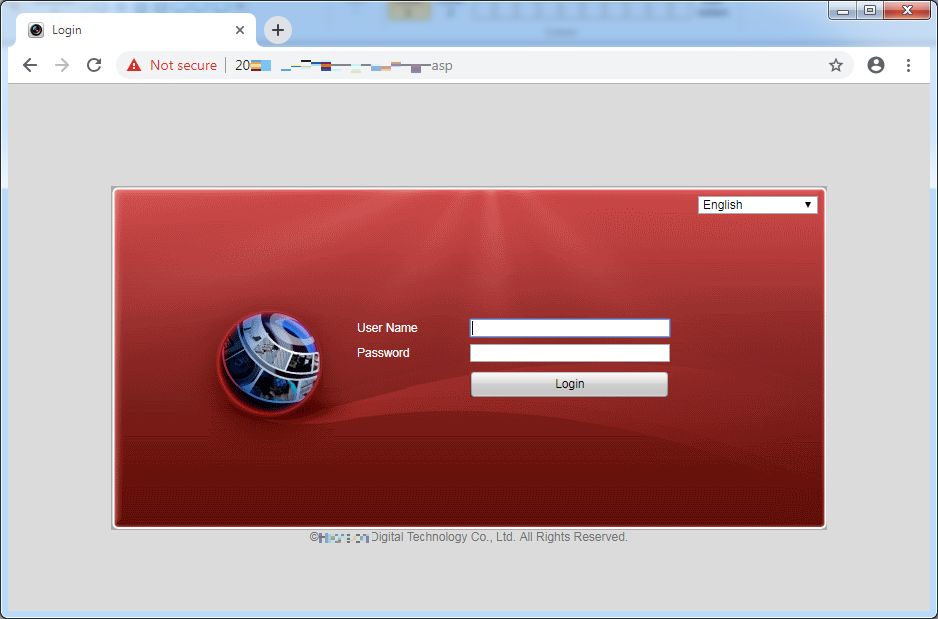
Task: Click the browser forward arrow
Action: click(x=62, y=65)
